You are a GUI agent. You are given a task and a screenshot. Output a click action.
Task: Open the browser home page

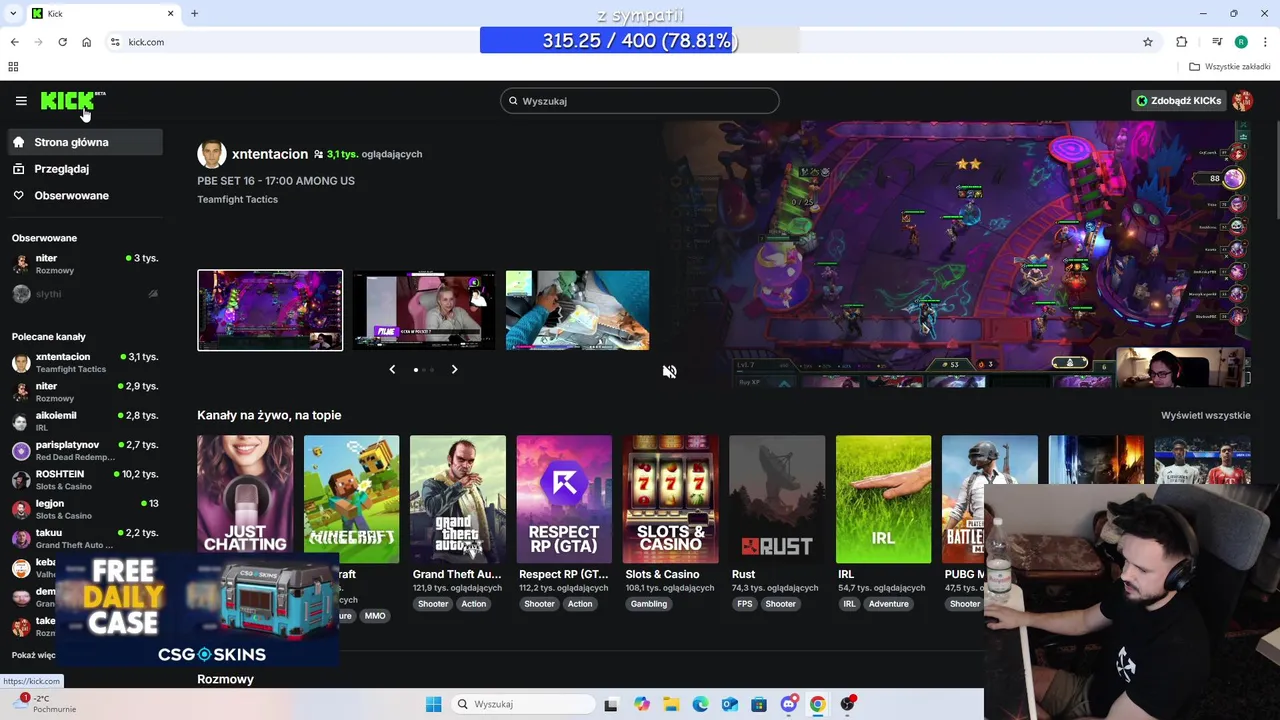87,42
